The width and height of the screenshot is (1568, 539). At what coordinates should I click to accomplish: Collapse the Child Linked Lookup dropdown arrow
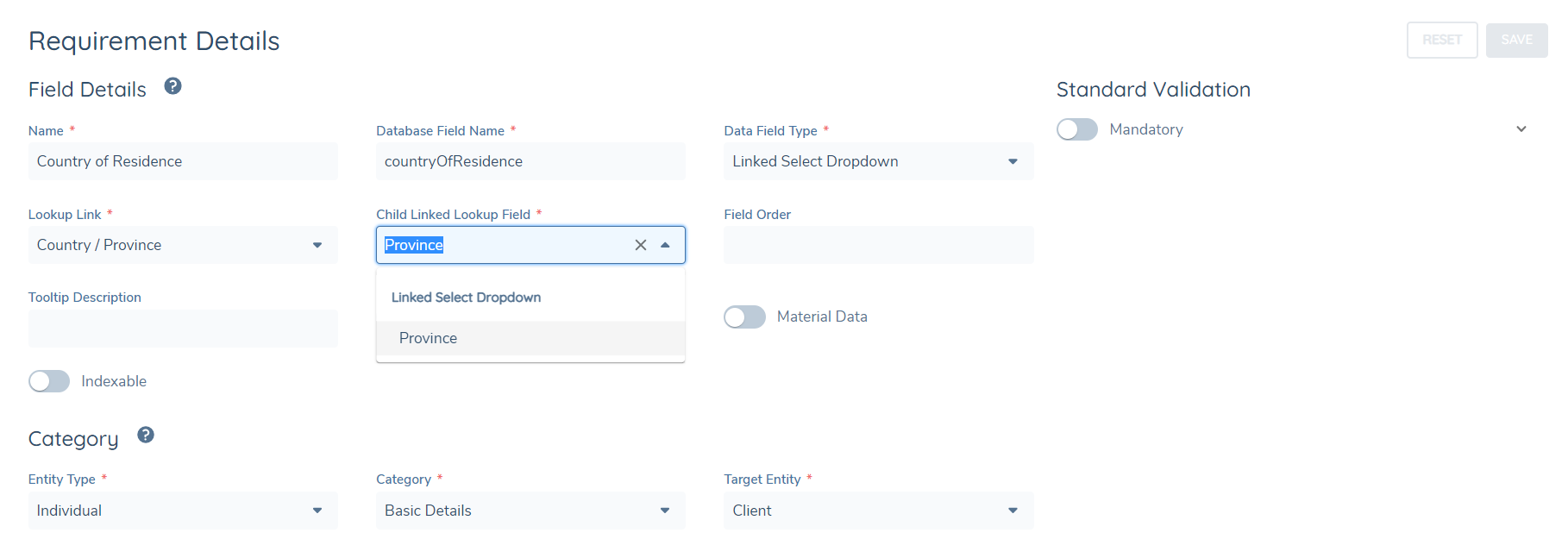coord(665,245)
